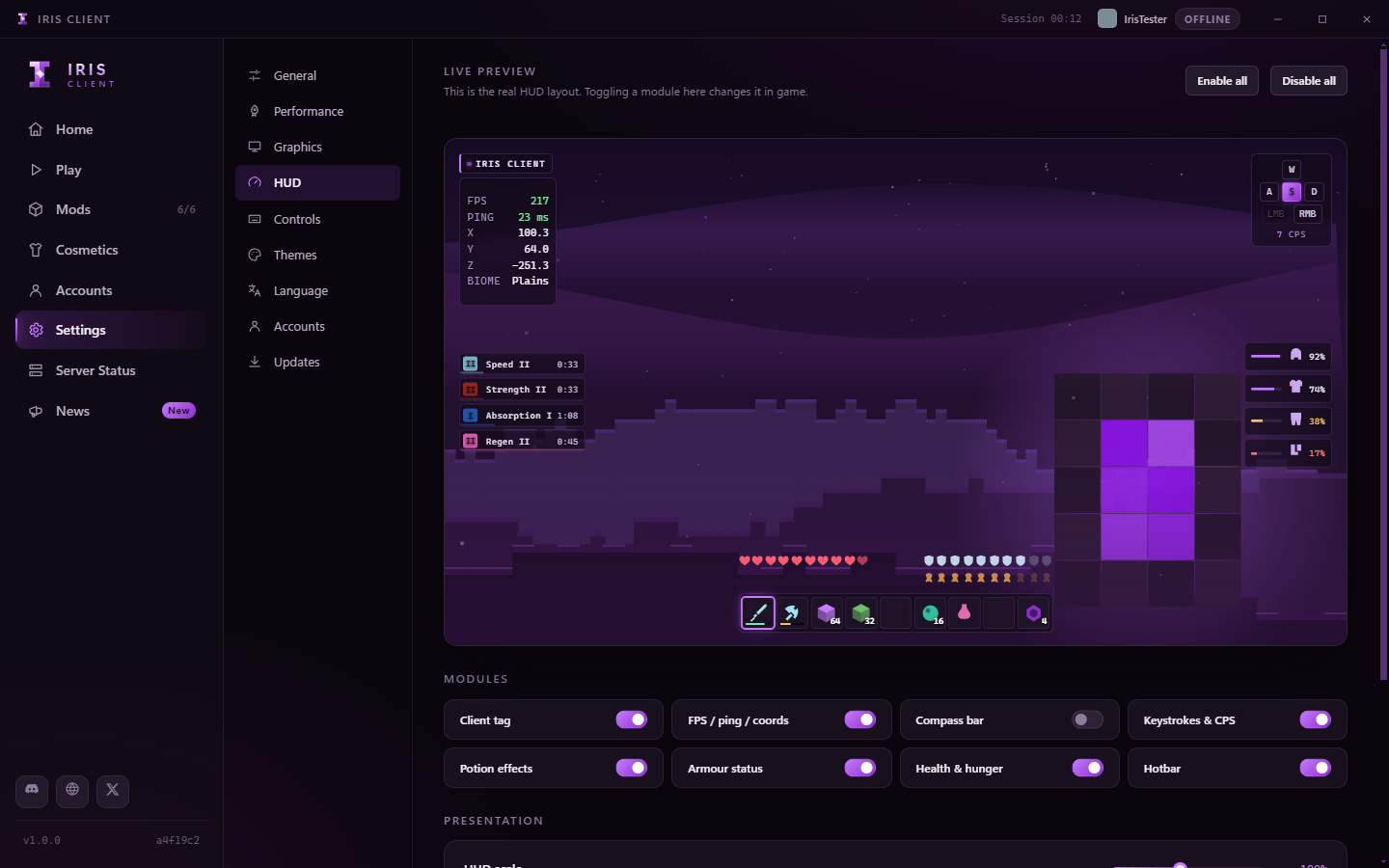Image resolution: width=1389 pixels, height=868 pixels.
Task: Switch to the Performance settings tab
Action: click(317, 111)
